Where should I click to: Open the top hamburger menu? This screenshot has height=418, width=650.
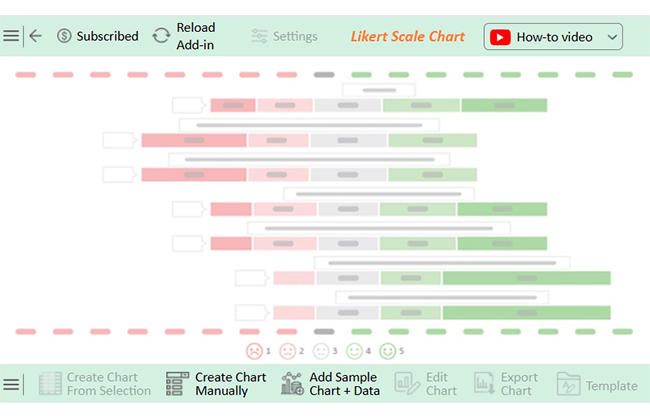11,36
